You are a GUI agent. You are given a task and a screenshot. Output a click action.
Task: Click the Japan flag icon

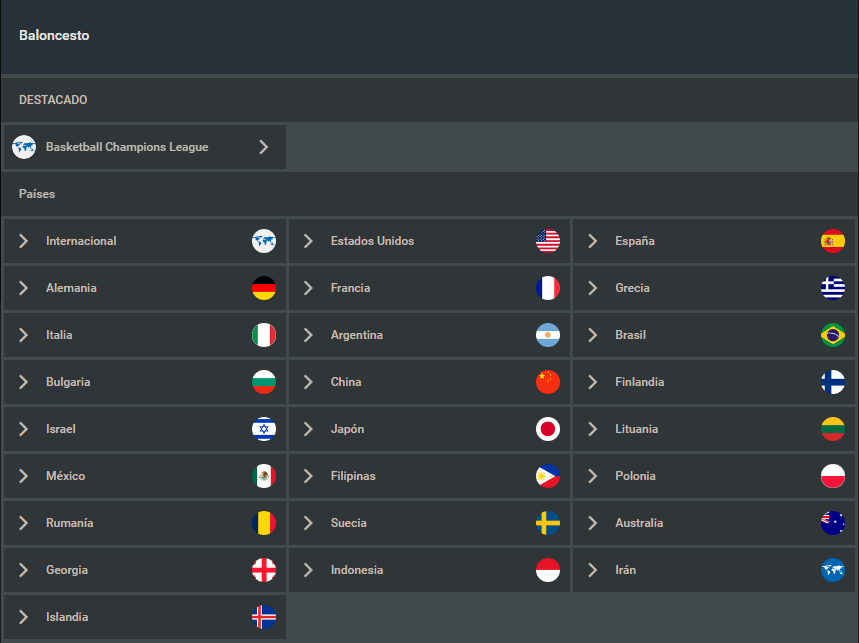coord(548,429)
